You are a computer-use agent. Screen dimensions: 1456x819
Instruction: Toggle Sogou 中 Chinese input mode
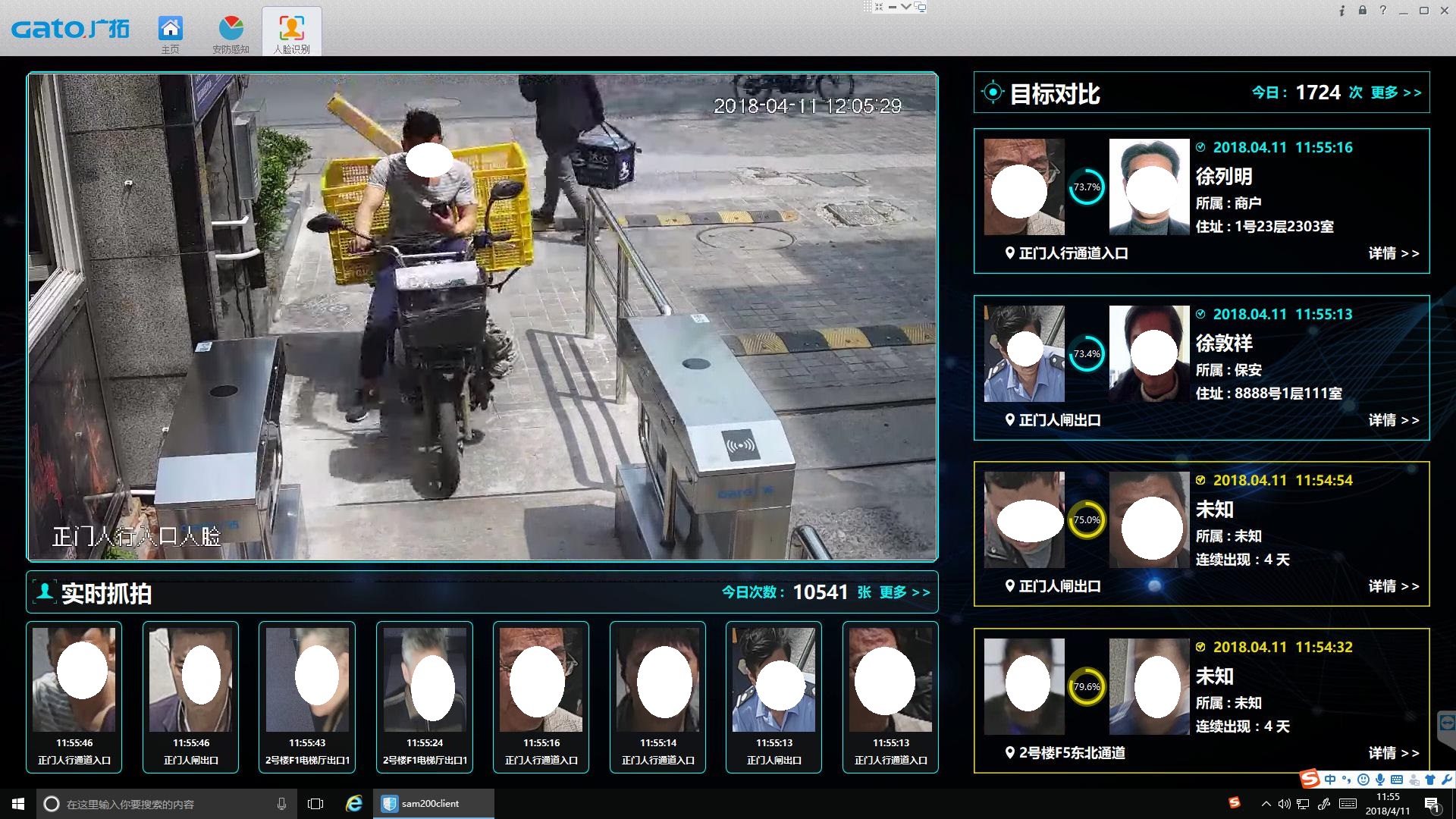point(1330,780)
